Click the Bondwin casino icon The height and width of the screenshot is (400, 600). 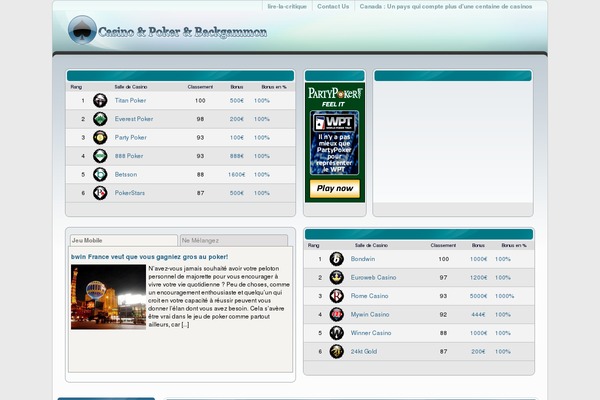(336, 259)
